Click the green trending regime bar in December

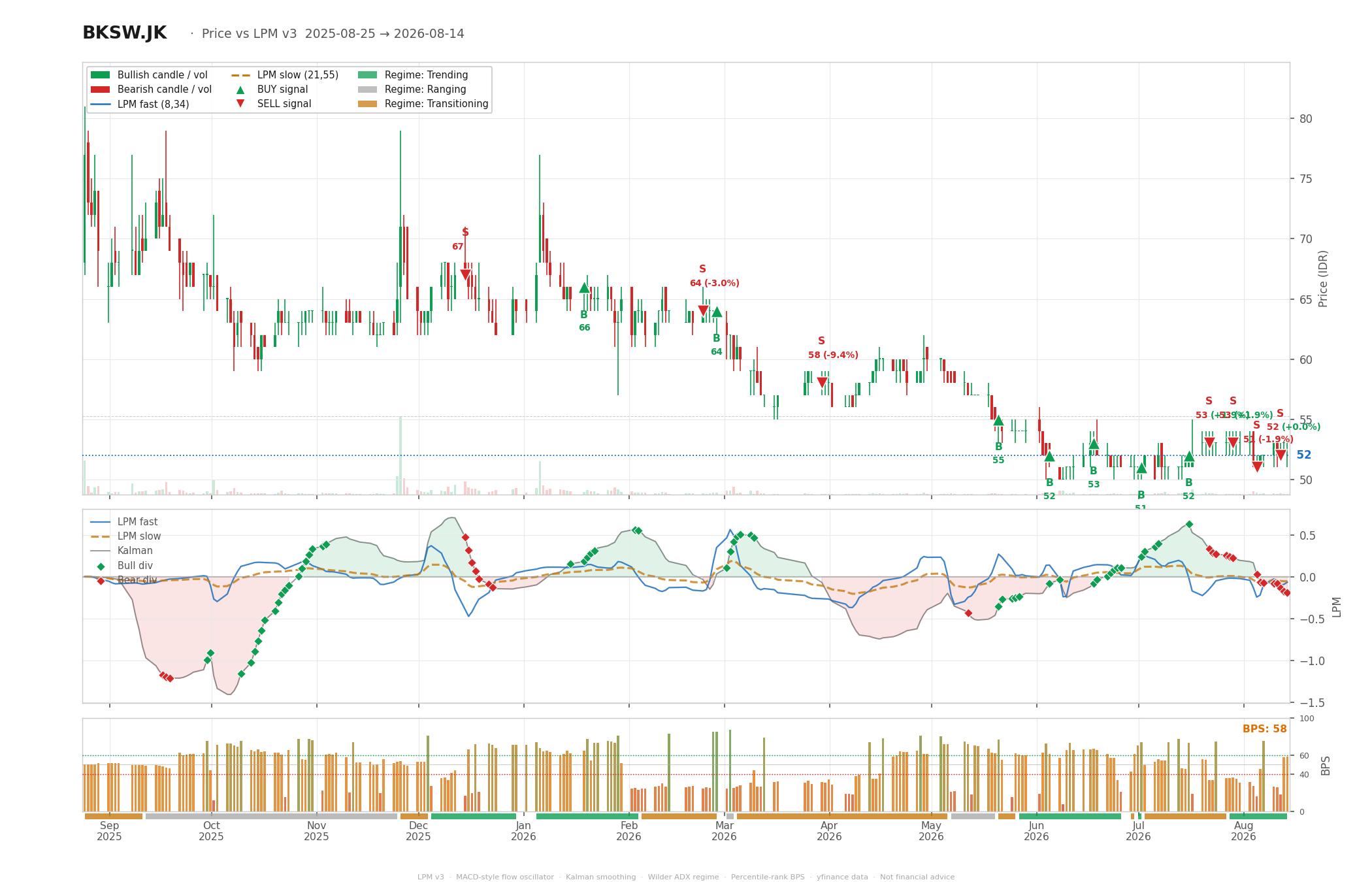click(474, 816)
